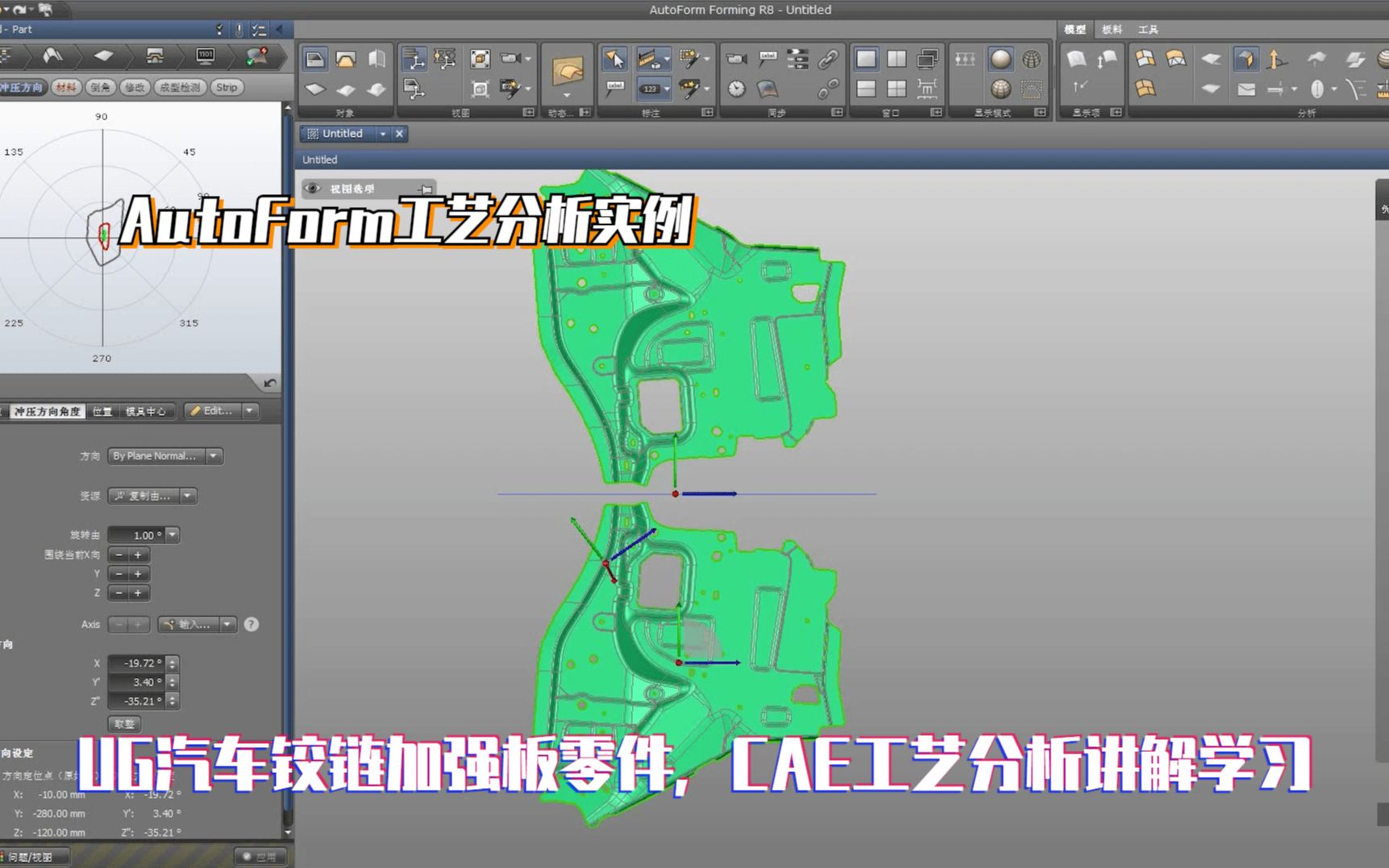Toggle the 冲压方向 pill button

[22, 87]
